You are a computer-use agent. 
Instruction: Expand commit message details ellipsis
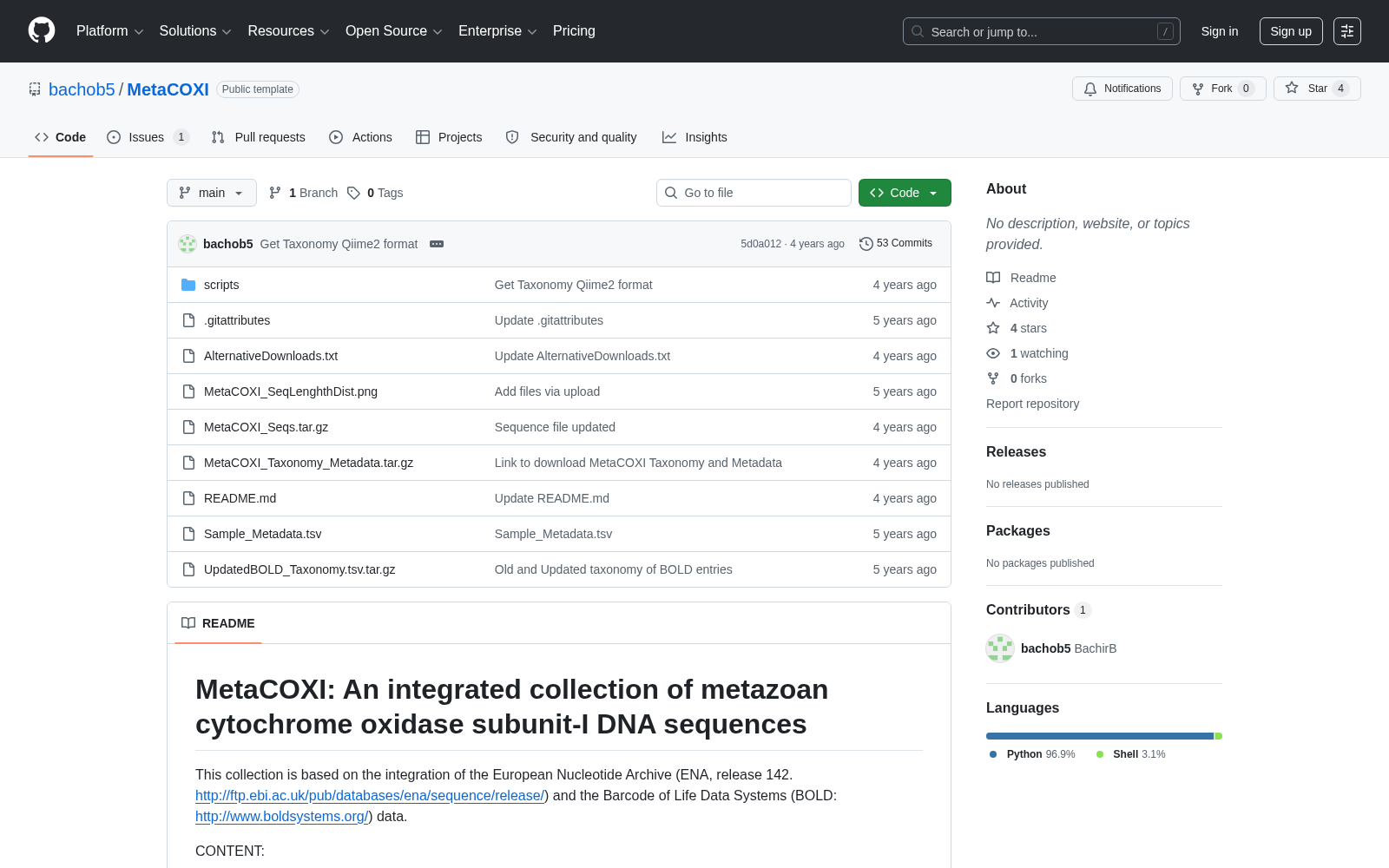tap(437, 244)
